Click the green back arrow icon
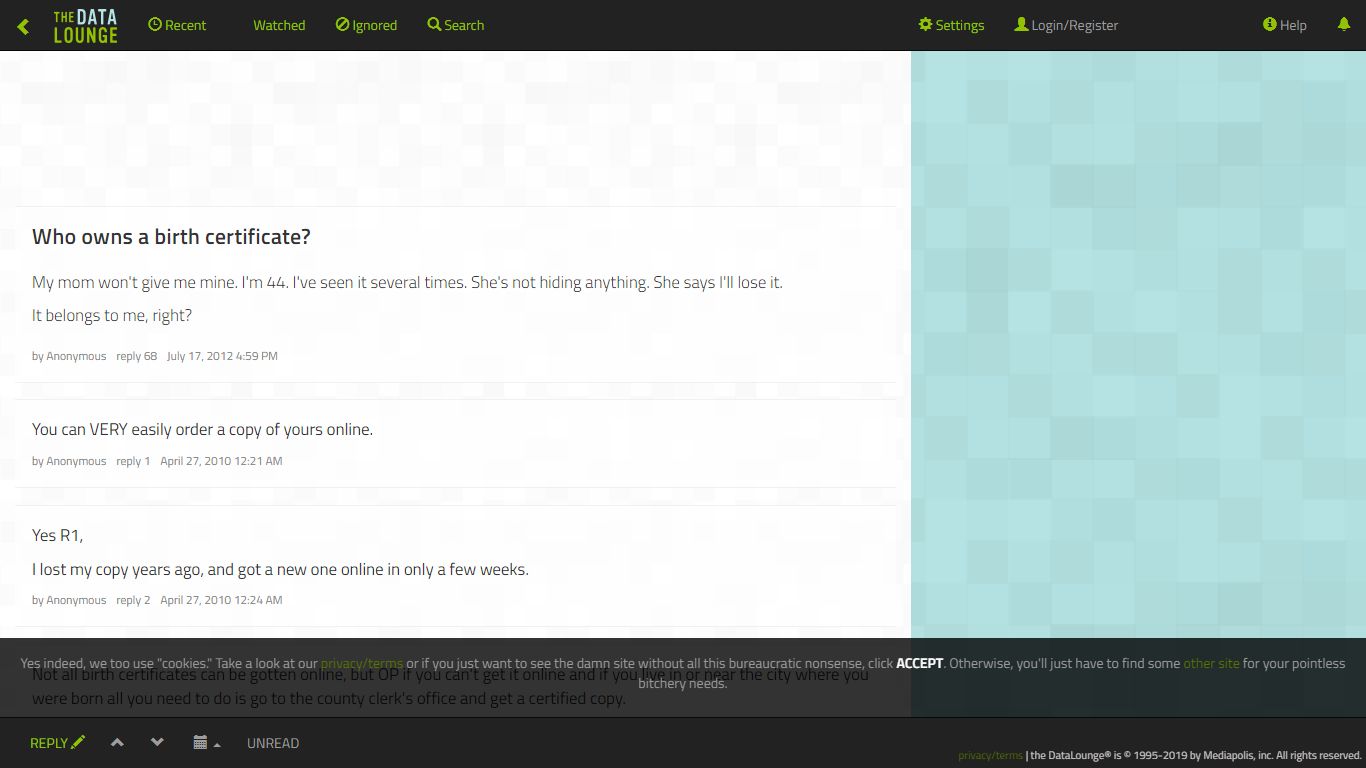This screenshot has width=1366, height=768. [x=23, y=26]
